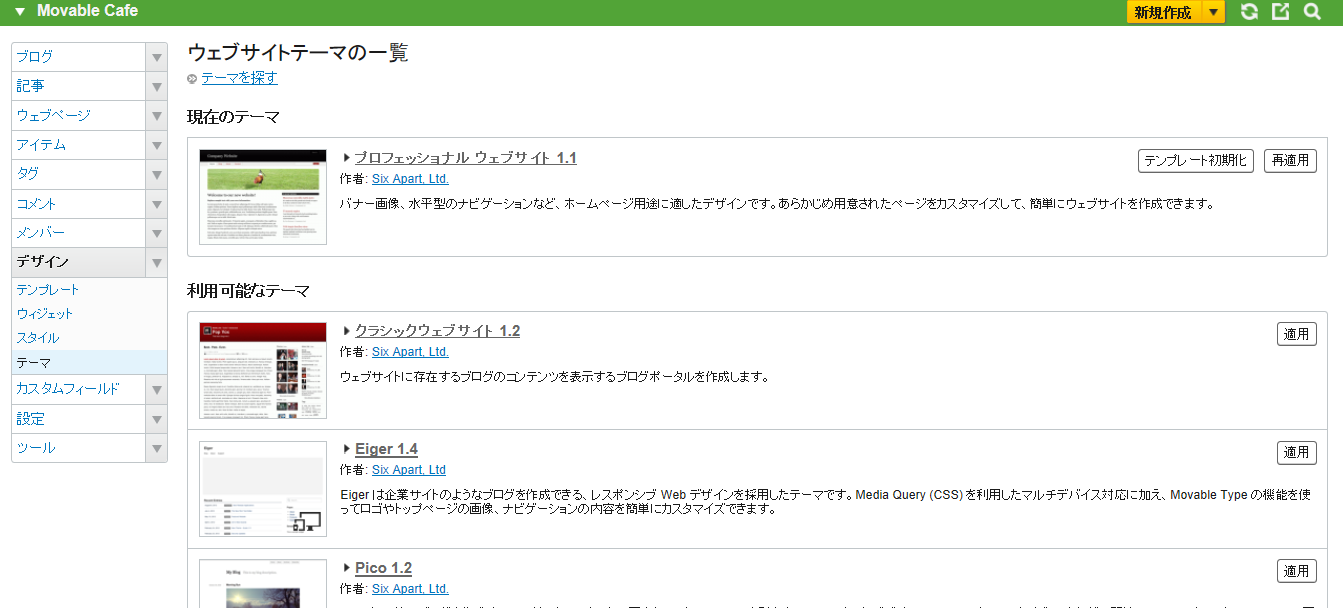Expand the カスタムフィールド menu arrow
The height and width of the screenshot is (608, 1343).
click(156, 389)
